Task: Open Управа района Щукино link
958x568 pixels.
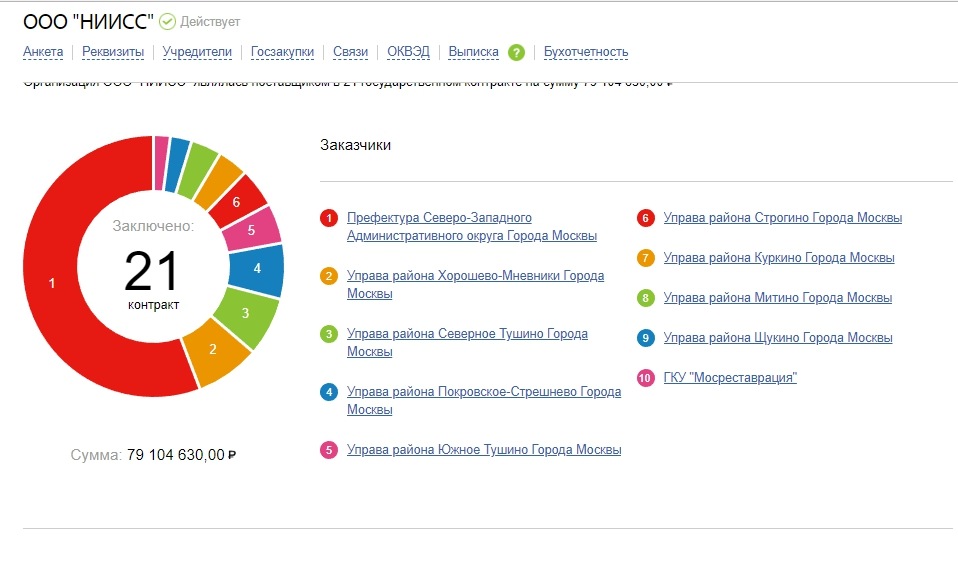Action: pos(778,338)
